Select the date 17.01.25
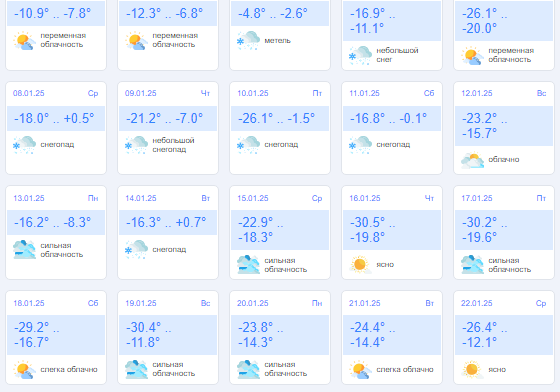This screenshot has width=560, height=392. pos(477,198)
